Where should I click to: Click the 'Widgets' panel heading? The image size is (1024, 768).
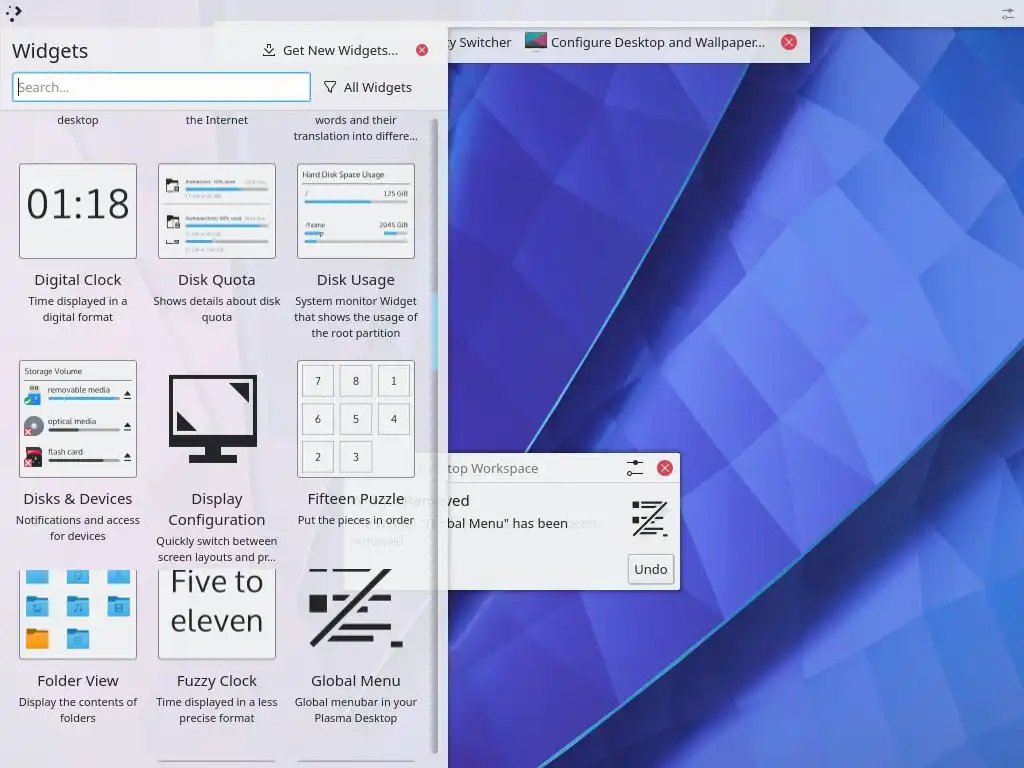[50, 51]
